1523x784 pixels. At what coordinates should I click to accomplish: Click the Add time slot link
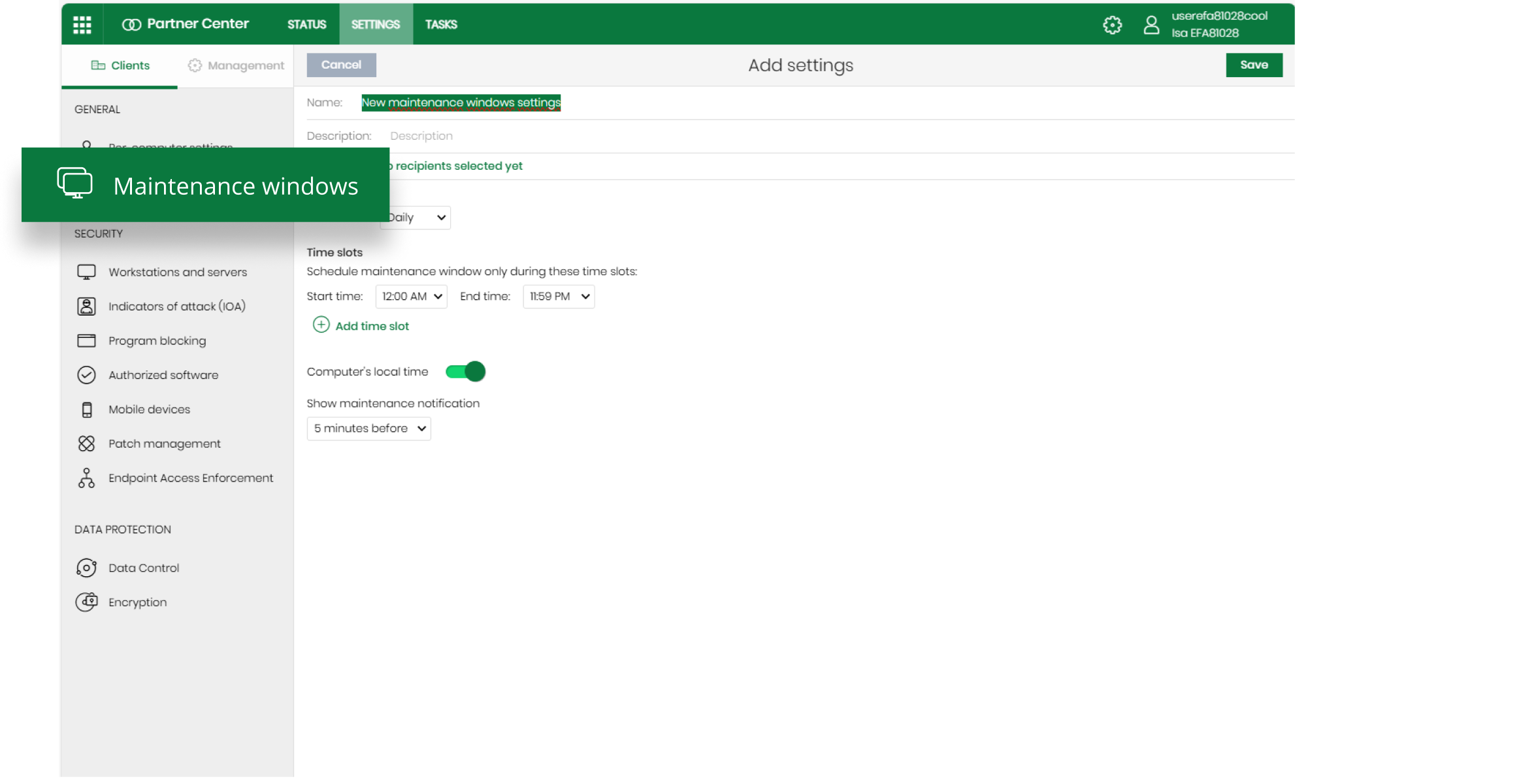tap(371, 326)
